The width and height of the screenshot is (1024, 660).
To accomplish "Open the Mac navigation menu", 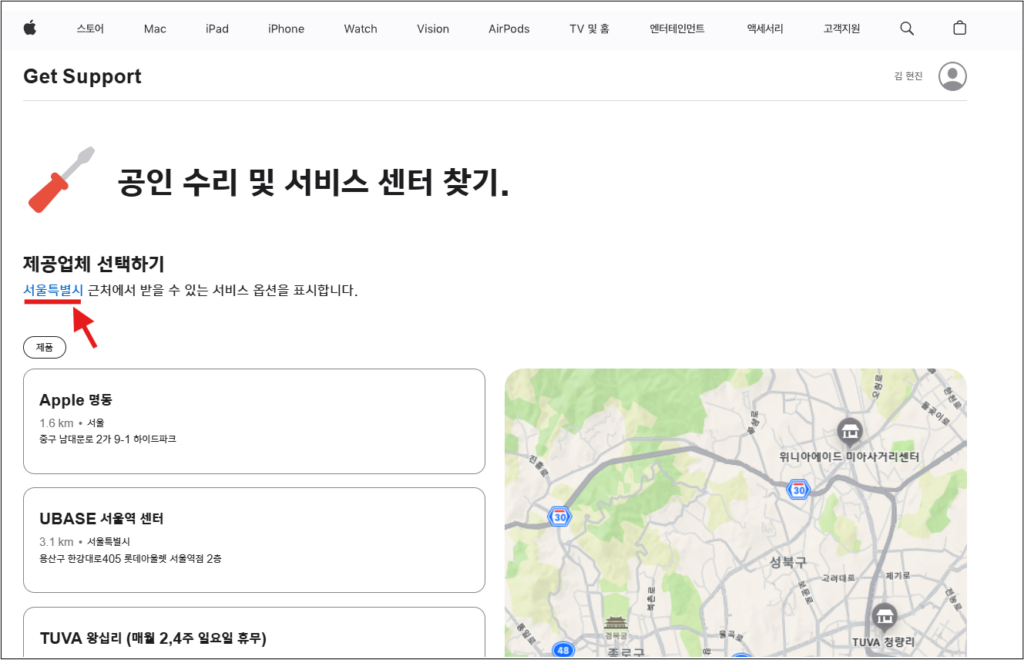I will click(154, 29).
